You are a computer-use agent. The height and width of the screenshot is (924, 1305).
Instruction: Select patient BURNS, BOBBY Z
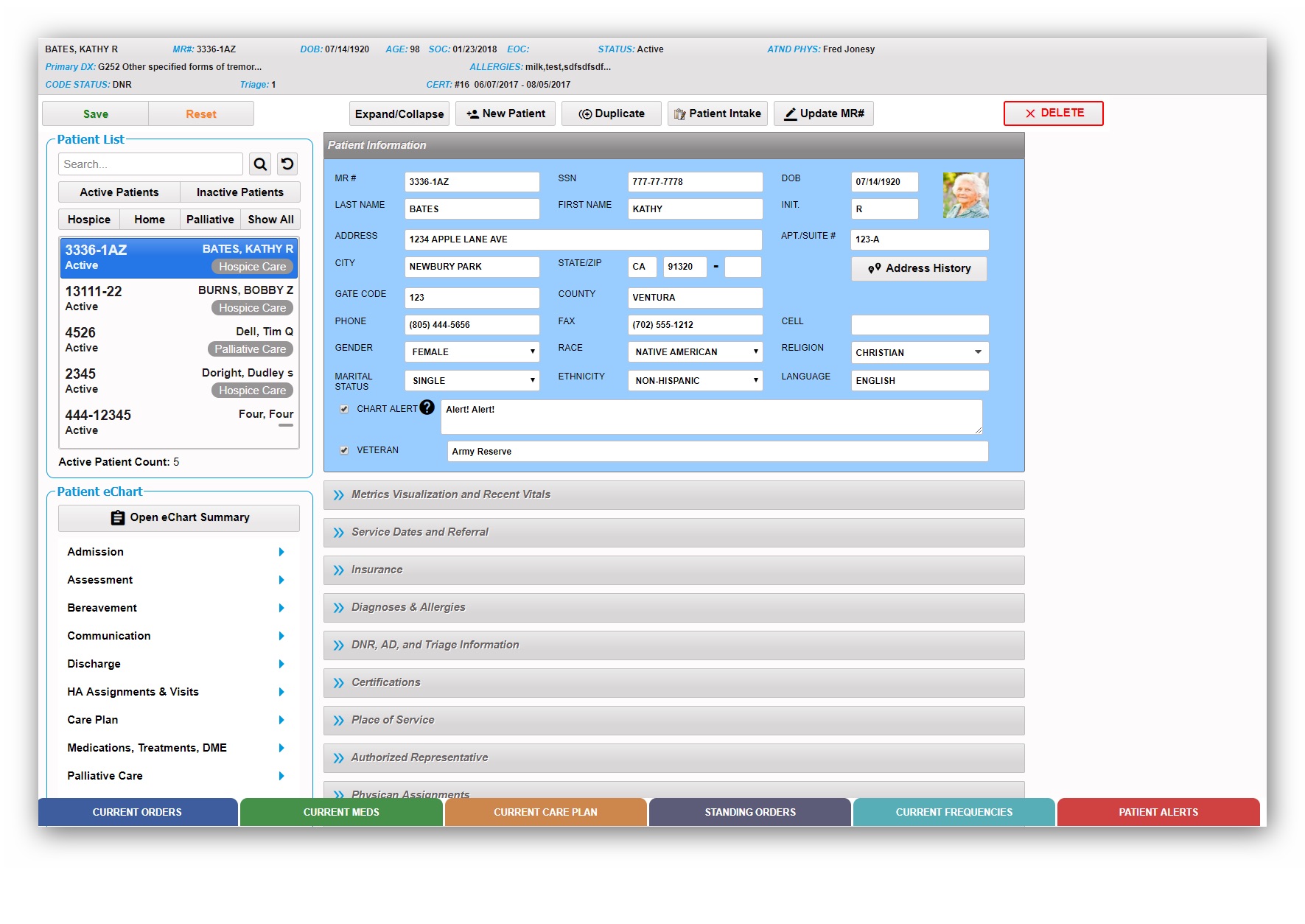pyautogui.click(x=179, y=299)
